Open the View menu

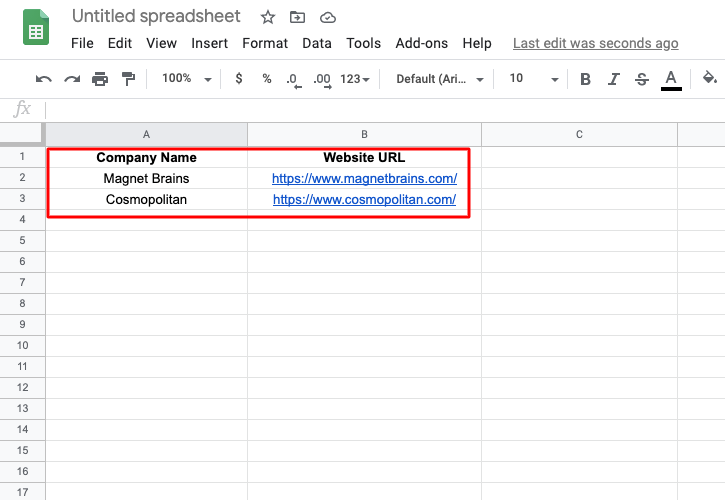tap(161, 43)
